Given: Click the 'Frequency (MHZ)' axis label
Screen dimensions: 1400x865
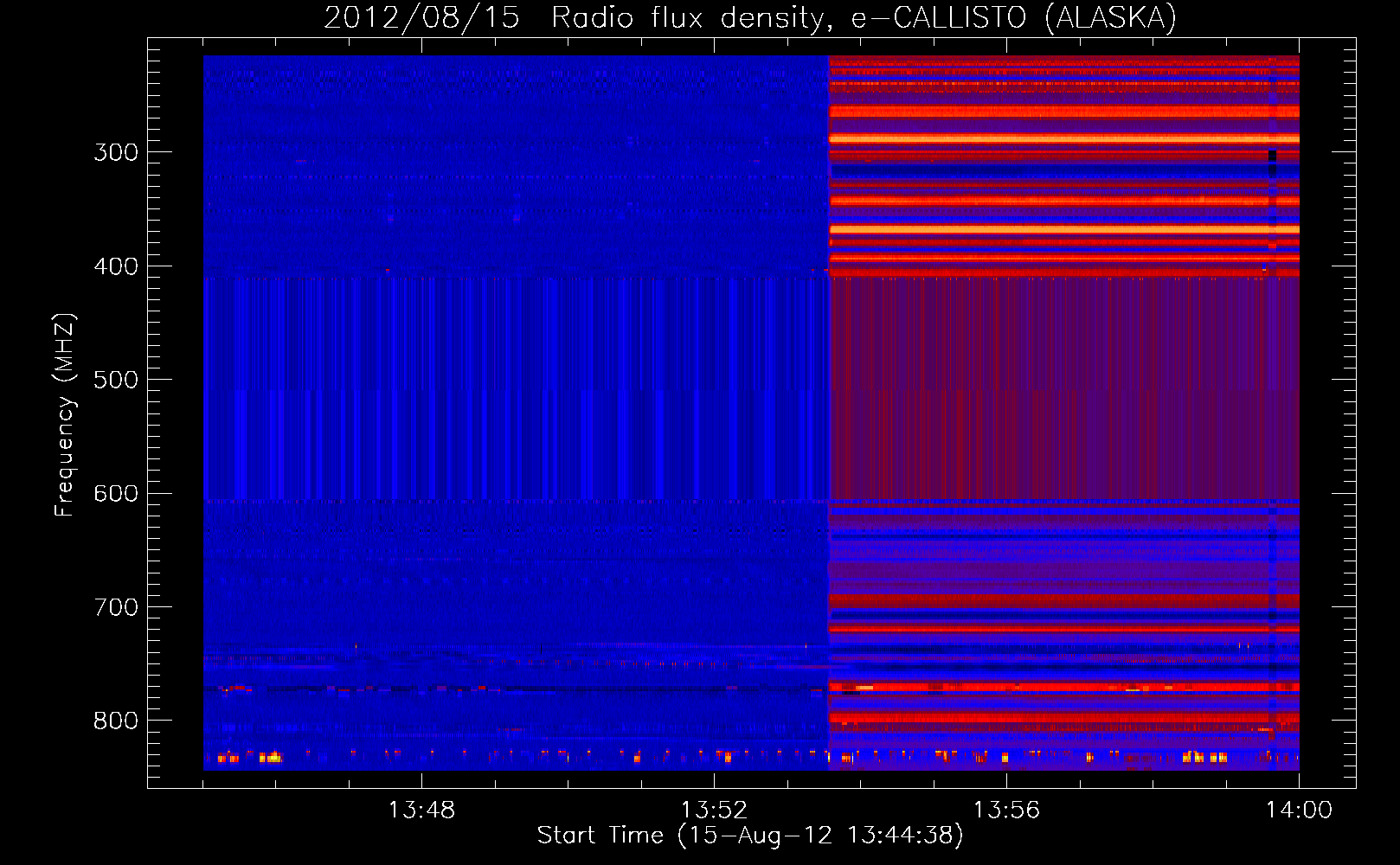Looking at the screenshot, I should pos(65,415).
